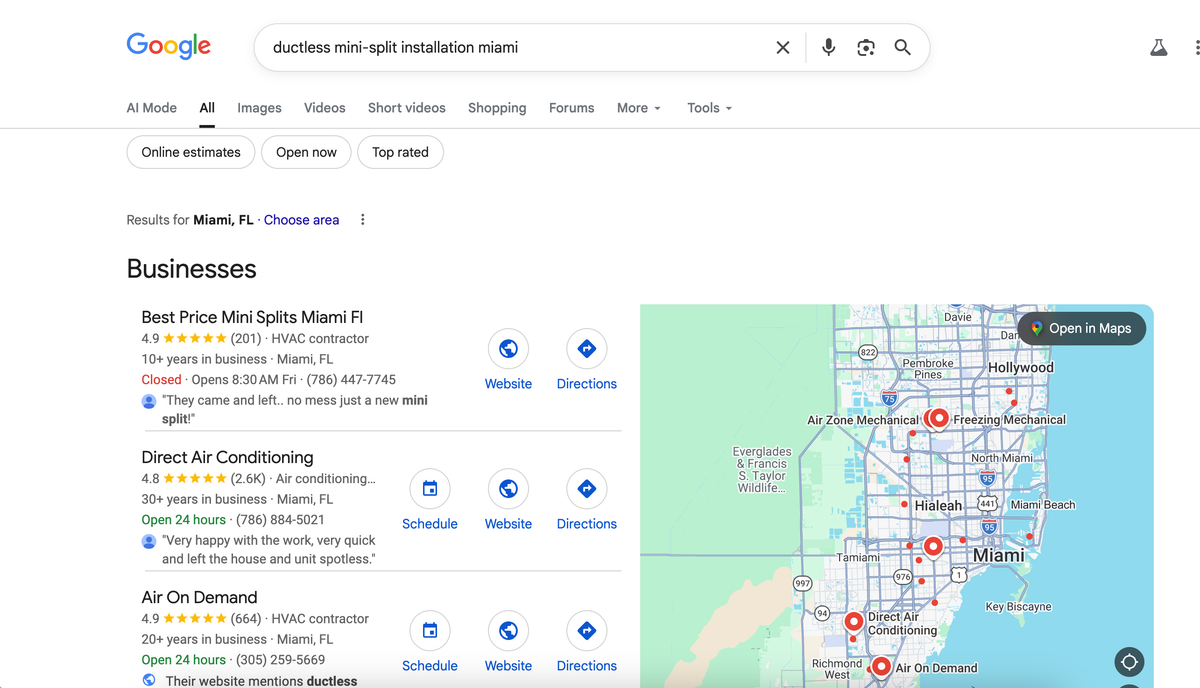The width and height of the screenshot is (1200, 688).
Task: Enable the Open now filter
Action: coord(306,152)
